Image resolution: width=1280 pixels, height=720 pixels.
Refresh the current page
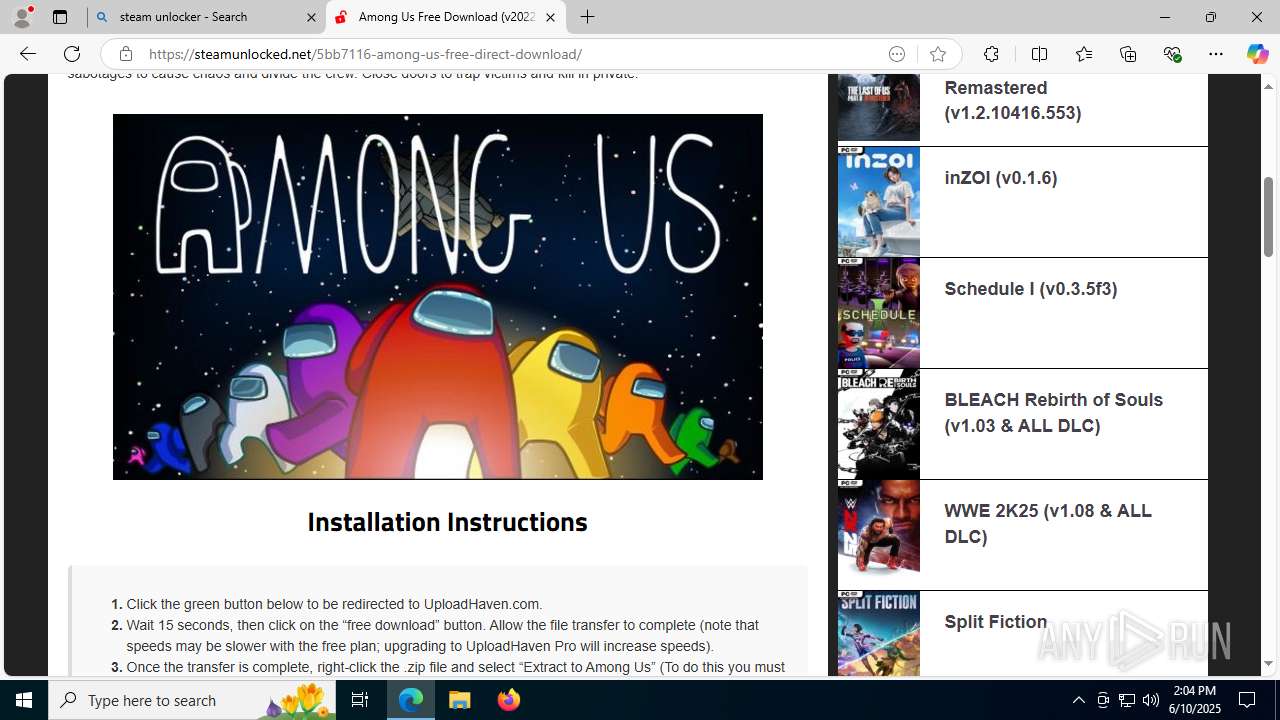click(x=72, y=54)
